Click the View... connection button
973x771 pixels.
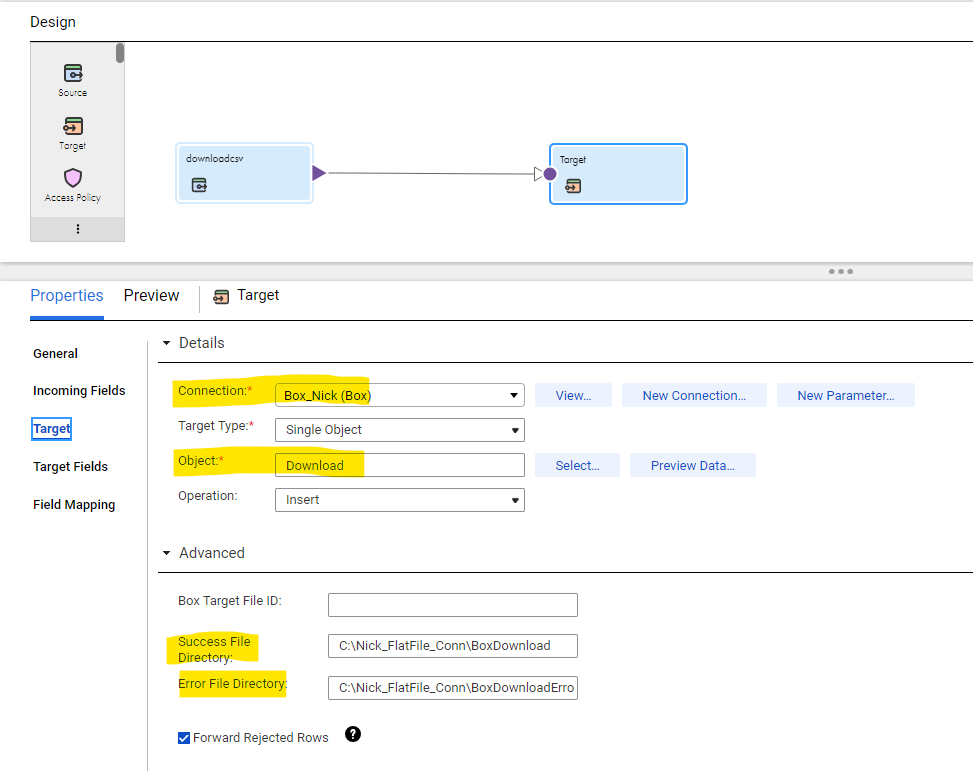coord(573,395)
